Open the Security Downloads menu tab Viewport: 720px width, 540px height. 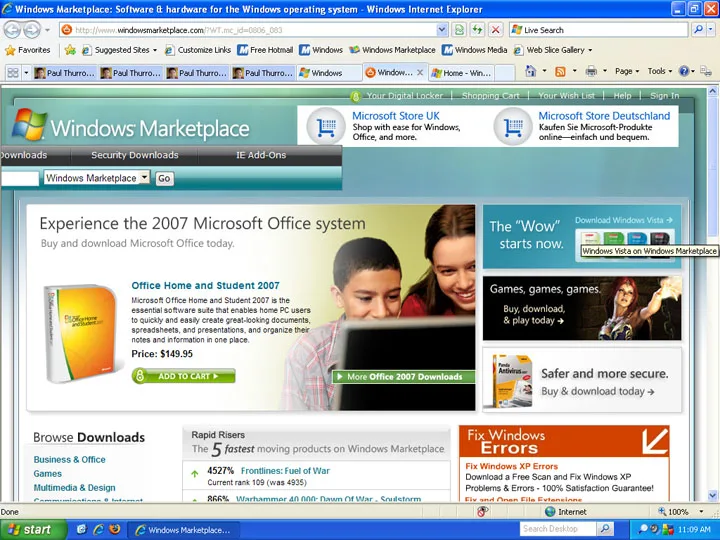click(x=135, y=155)
